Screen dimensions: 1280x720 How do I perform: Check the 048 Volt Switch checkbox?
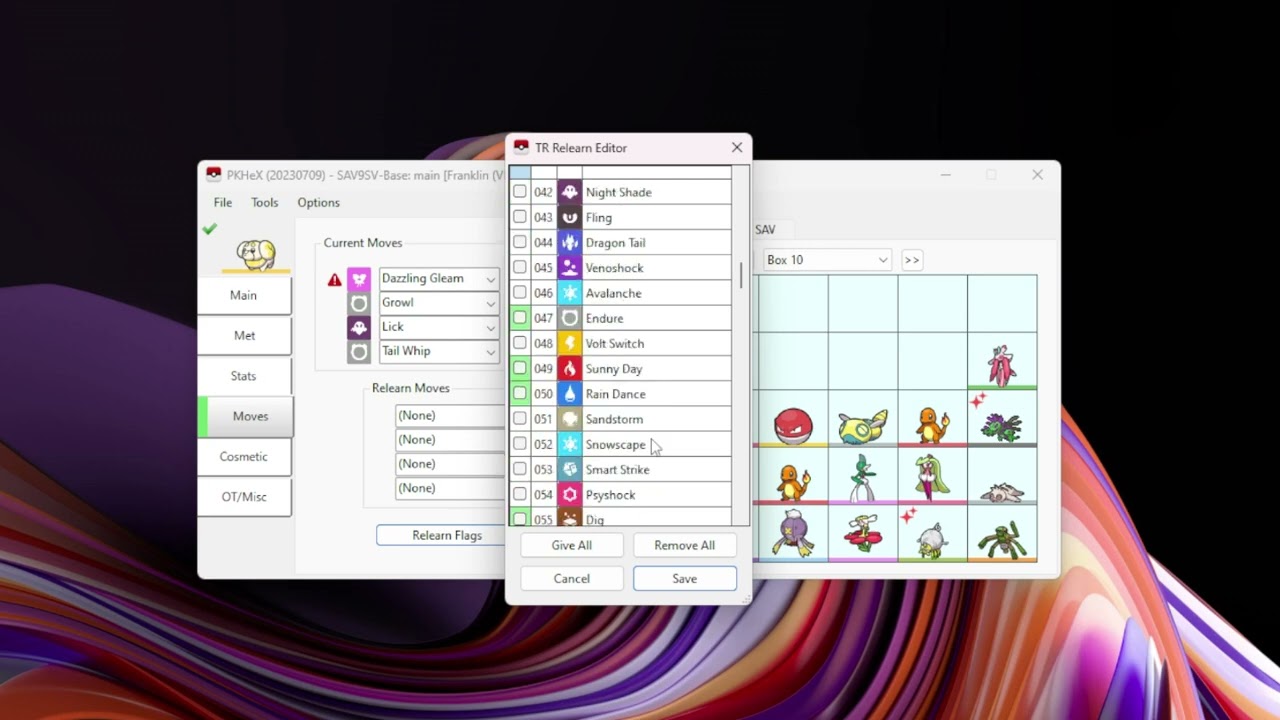[520, 343]
